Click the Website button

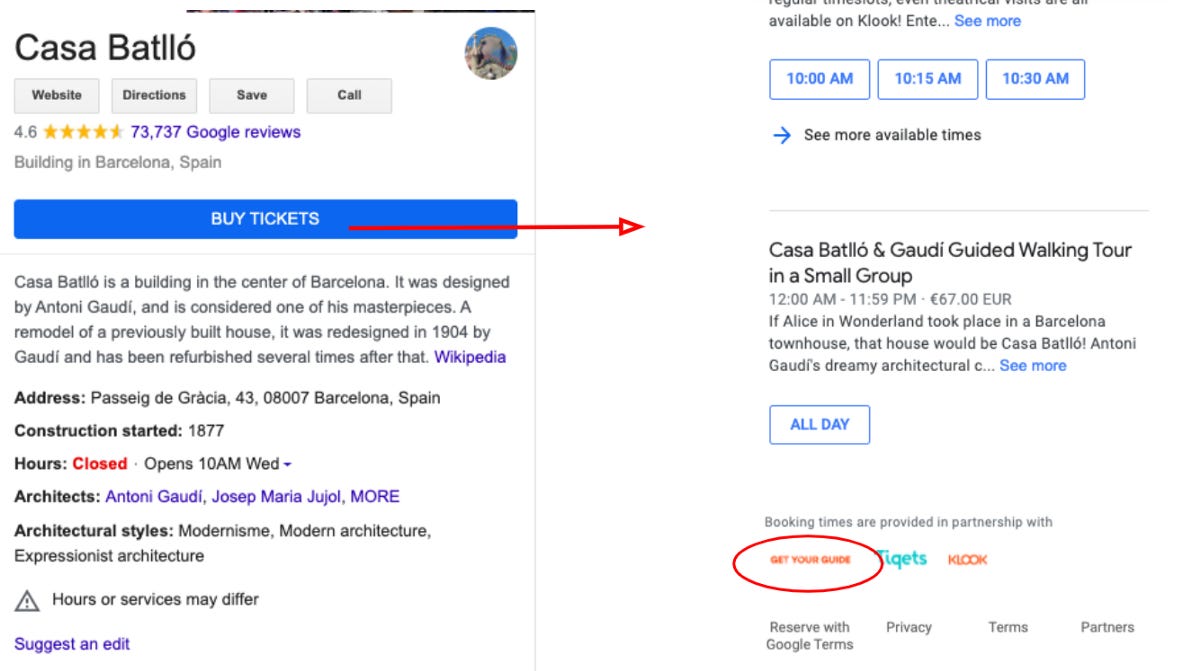pyautogui.click(x=56, y=95)
